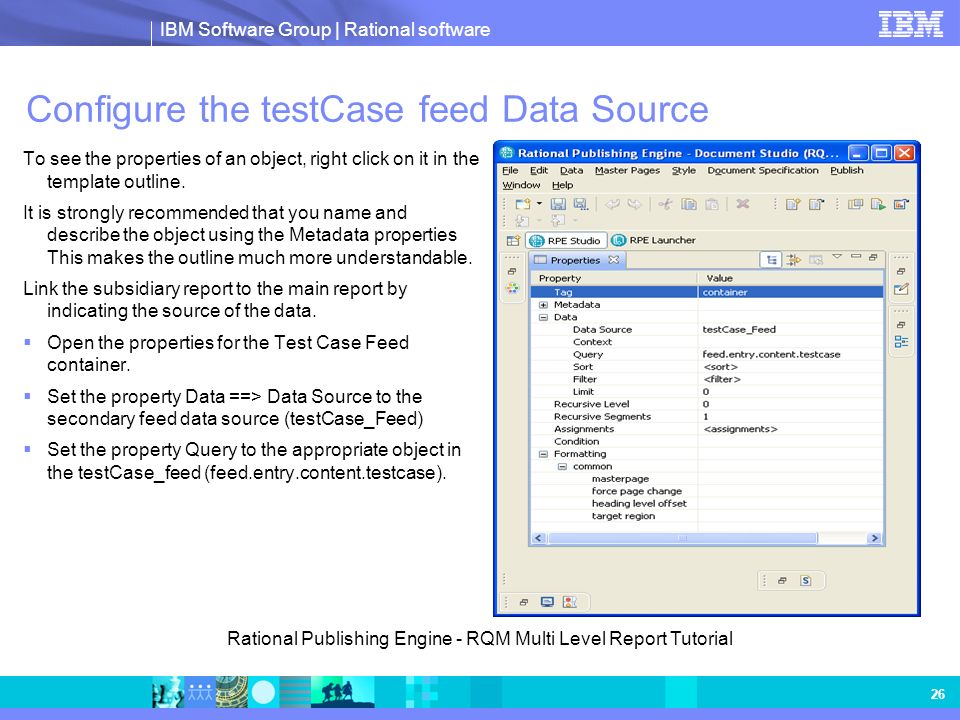The width and height of the screenshot is (960, 720).
Task: Close the Properties view tab
Action: click(613, 260)
